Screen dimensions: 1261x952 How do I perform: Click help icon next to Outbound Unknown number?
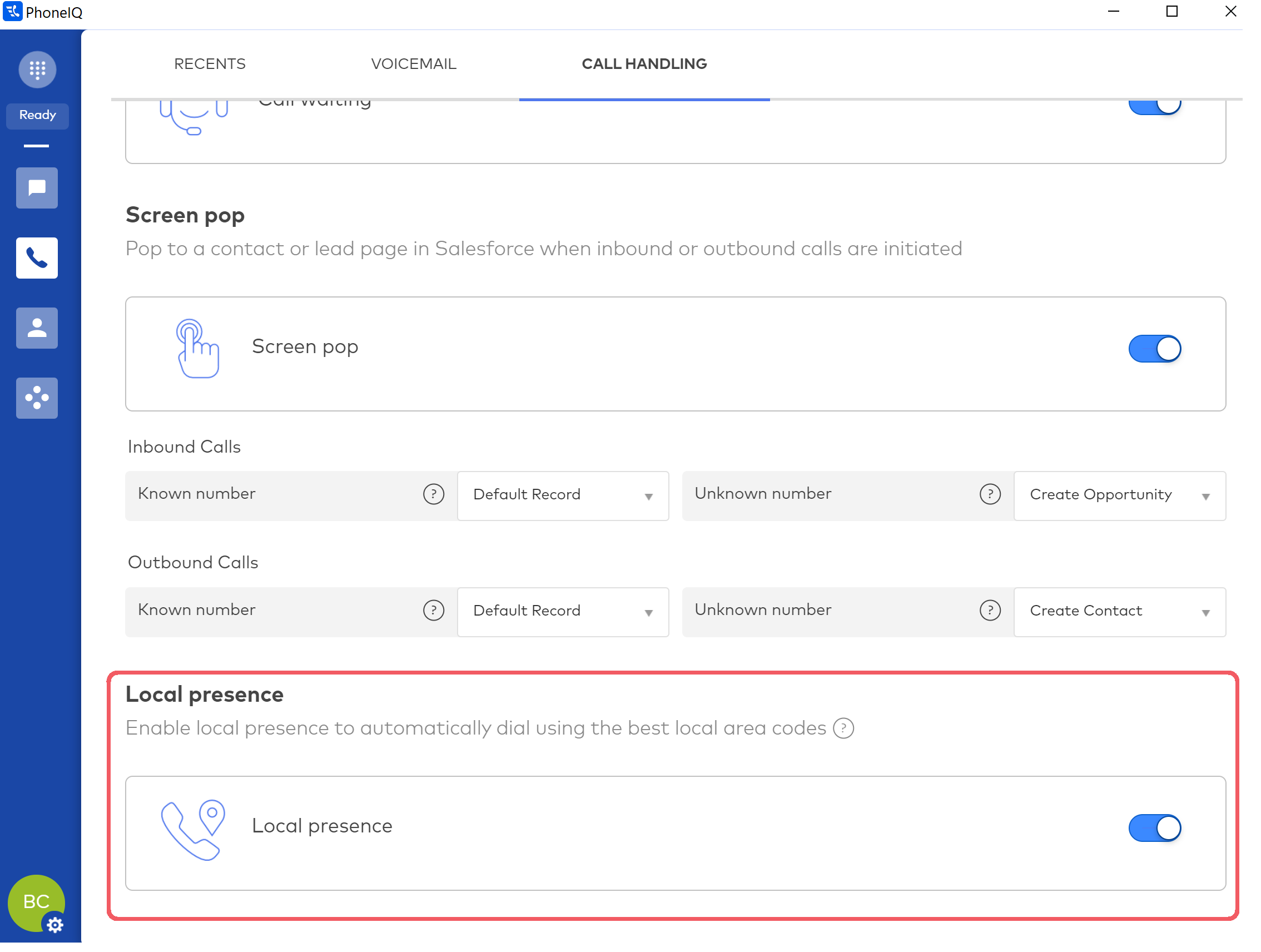990,611
